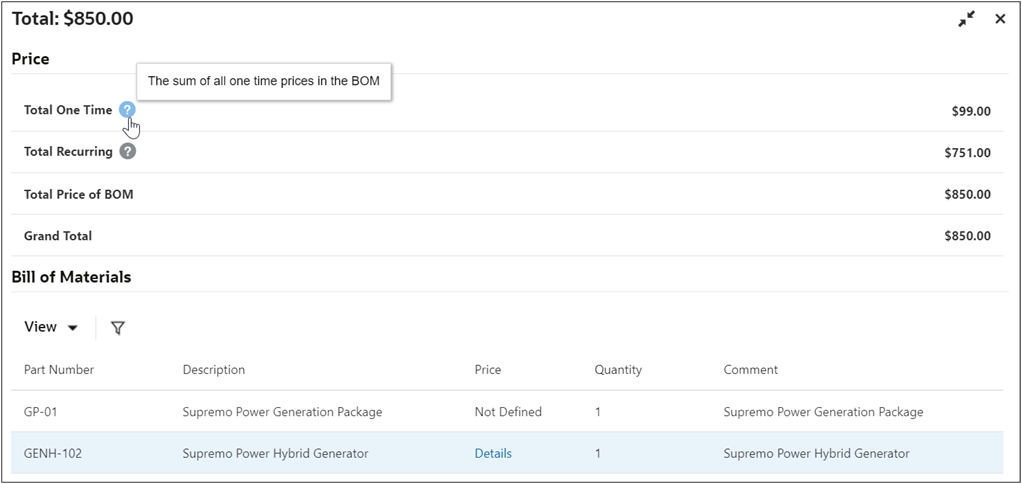The height and width of the screenshot is (484, 1022).
Task: Sort by the Part Number column header
Action: [x=59, y=370]
